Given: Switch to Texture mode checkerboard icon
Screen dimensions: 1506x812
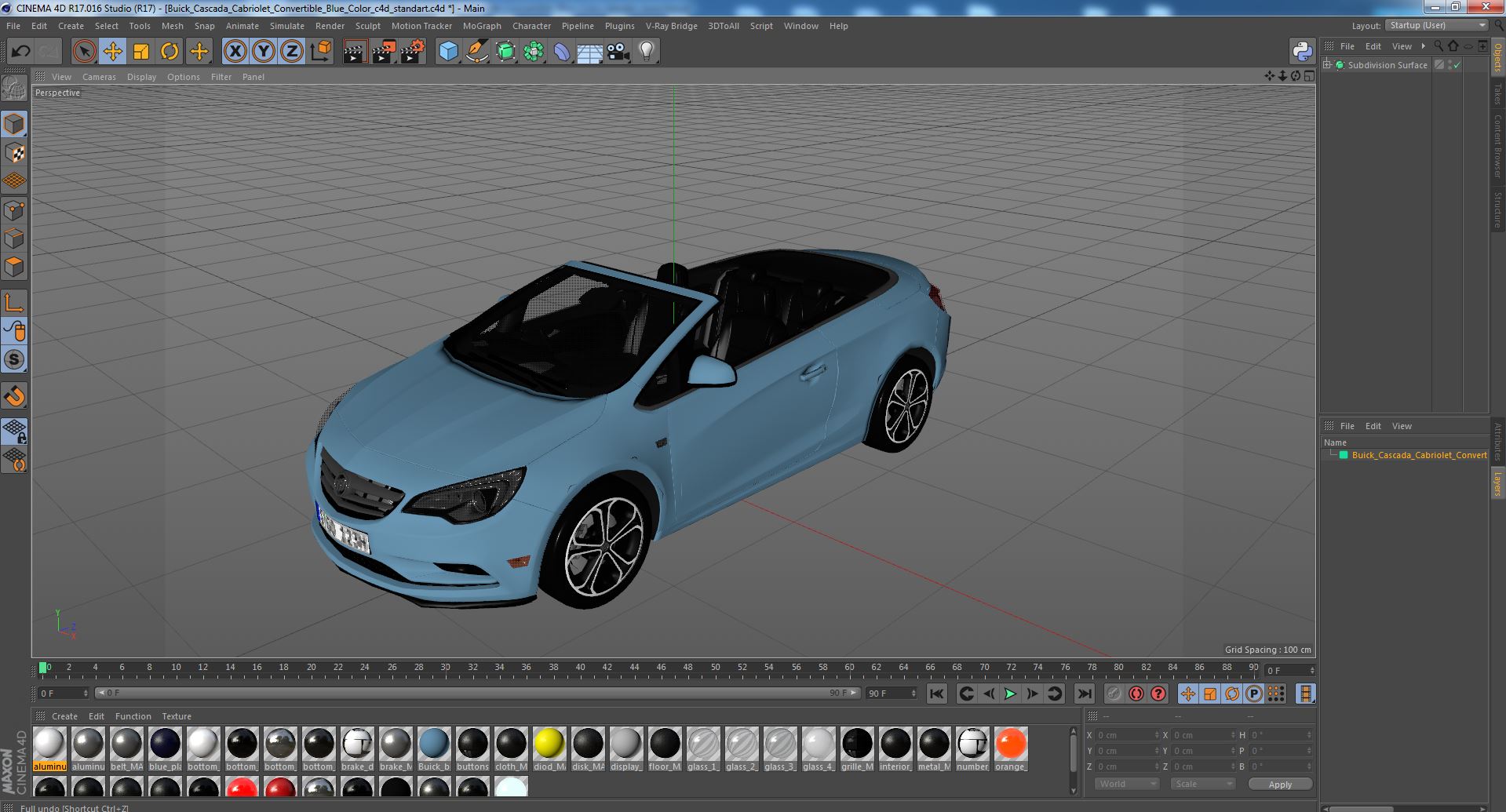Looking at the screenshot, I should pos(15,153).
